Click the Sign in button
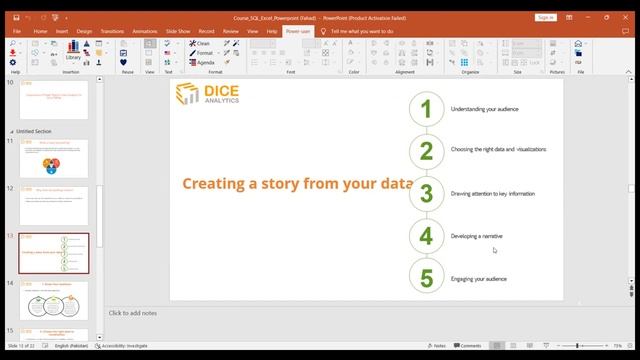The height and width of the screenshot is (360, 640). [546, 18]
